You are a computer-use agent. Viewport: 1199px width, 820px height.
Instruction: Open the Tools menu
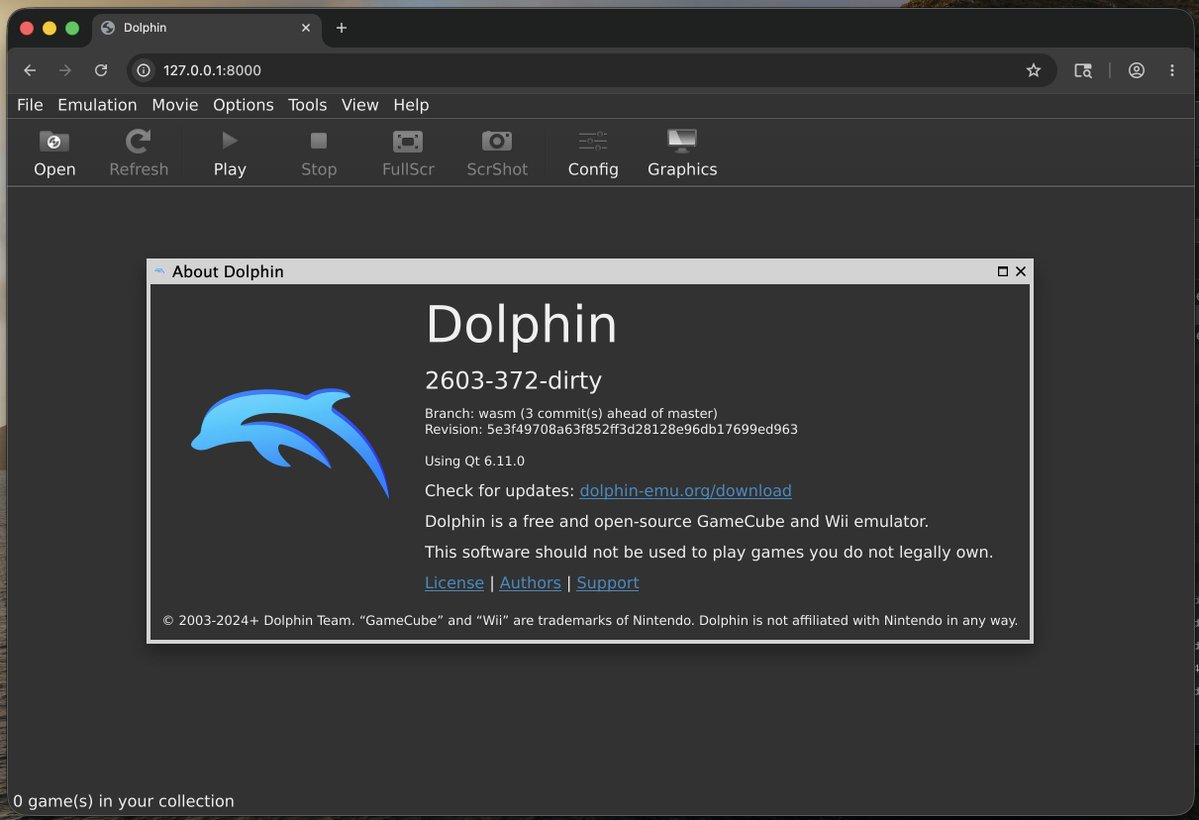307,105
